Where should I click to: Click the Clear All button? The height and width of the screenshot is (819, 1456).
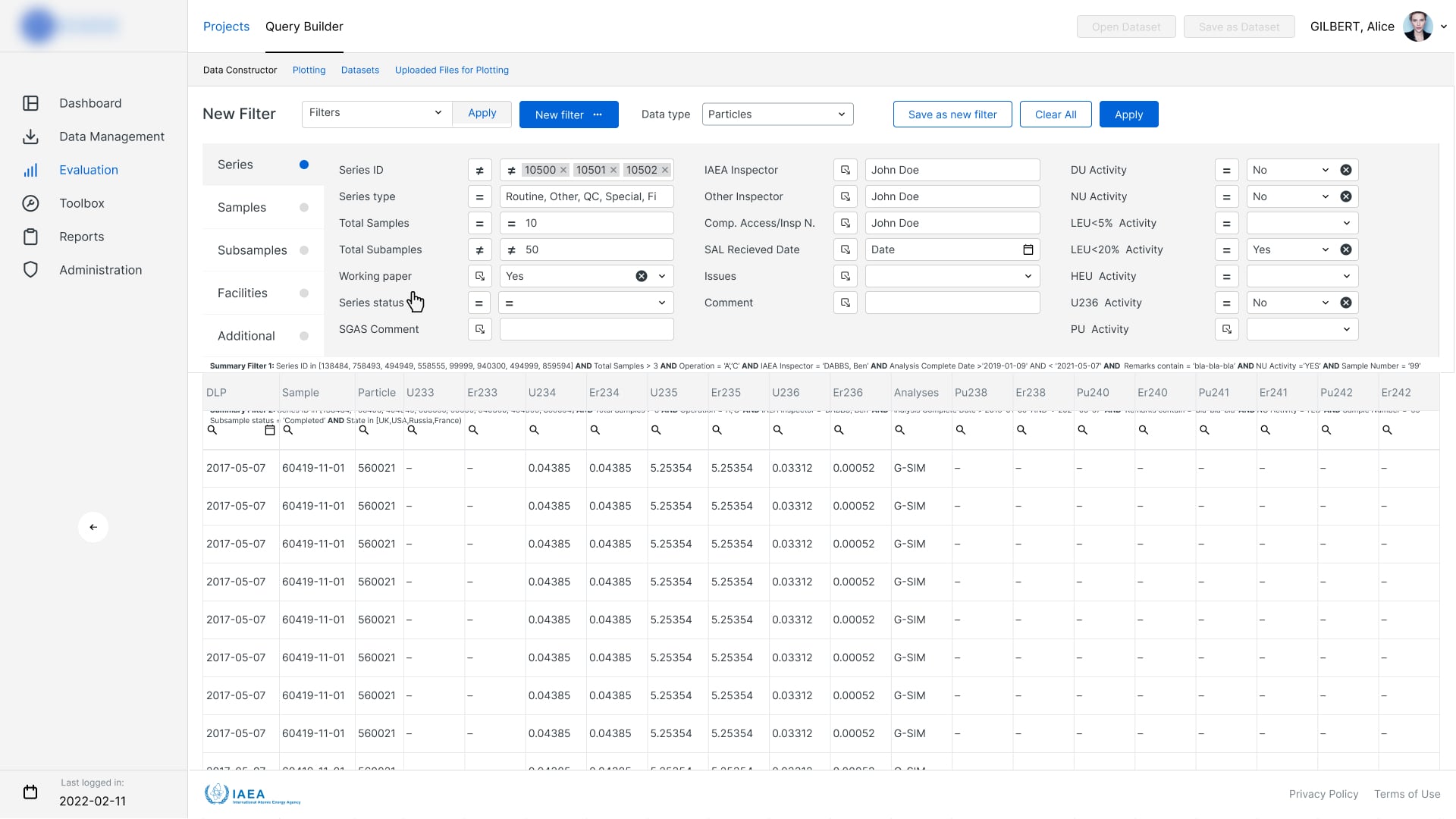(1056, 115)
